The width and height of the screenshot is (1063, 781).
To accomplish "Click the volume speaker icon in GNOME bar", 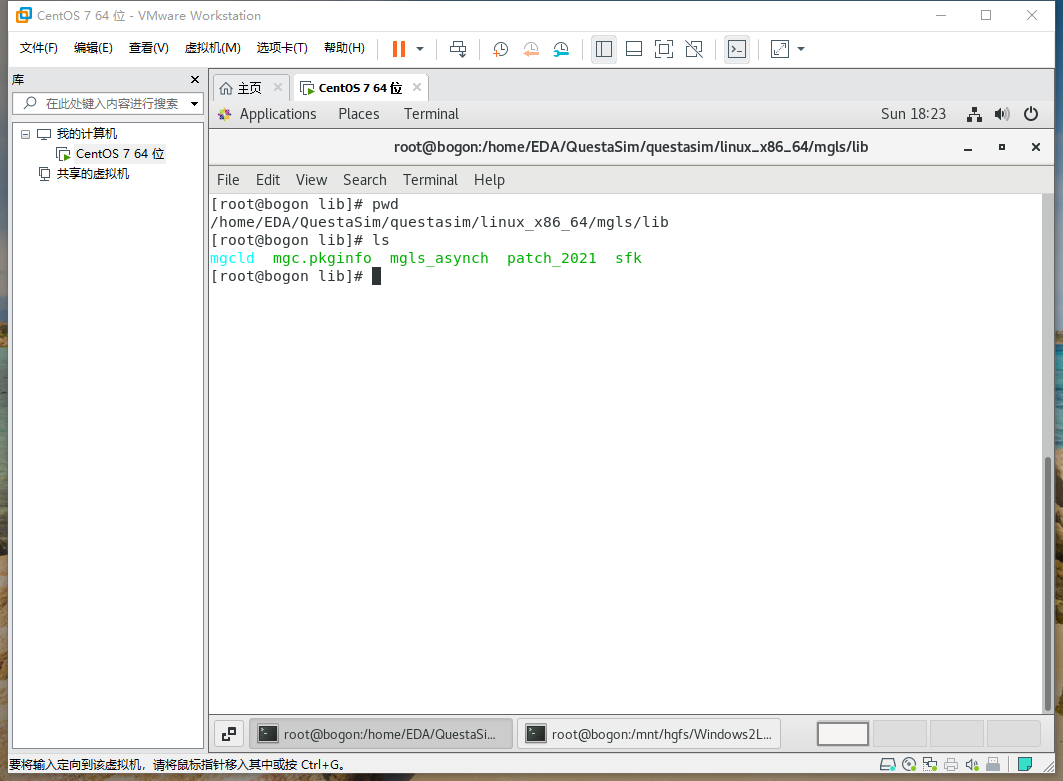I will (1002, 114).
